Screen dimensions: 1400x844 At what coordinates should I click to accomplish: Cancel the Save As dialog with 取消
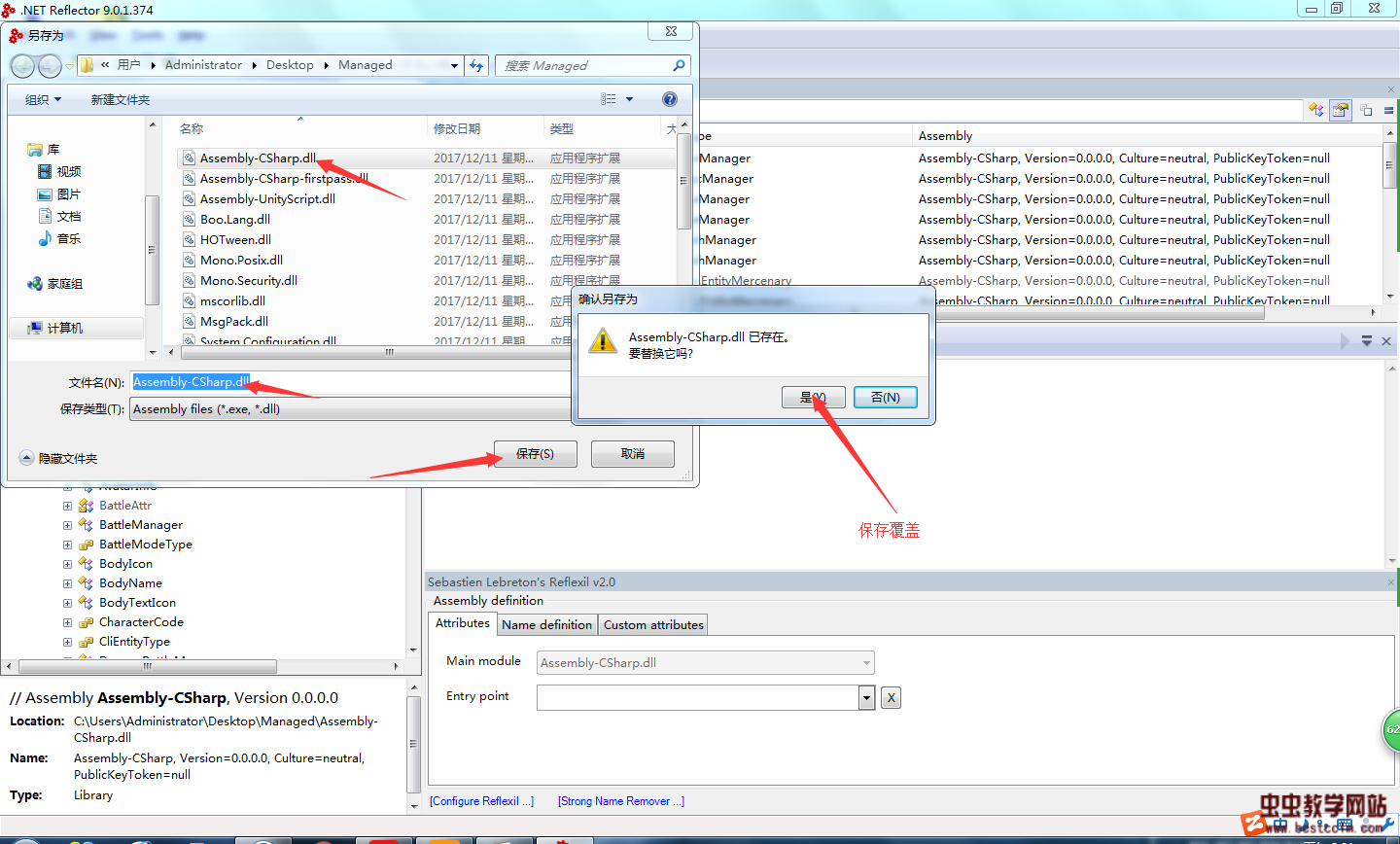click(x=633, y=454)
